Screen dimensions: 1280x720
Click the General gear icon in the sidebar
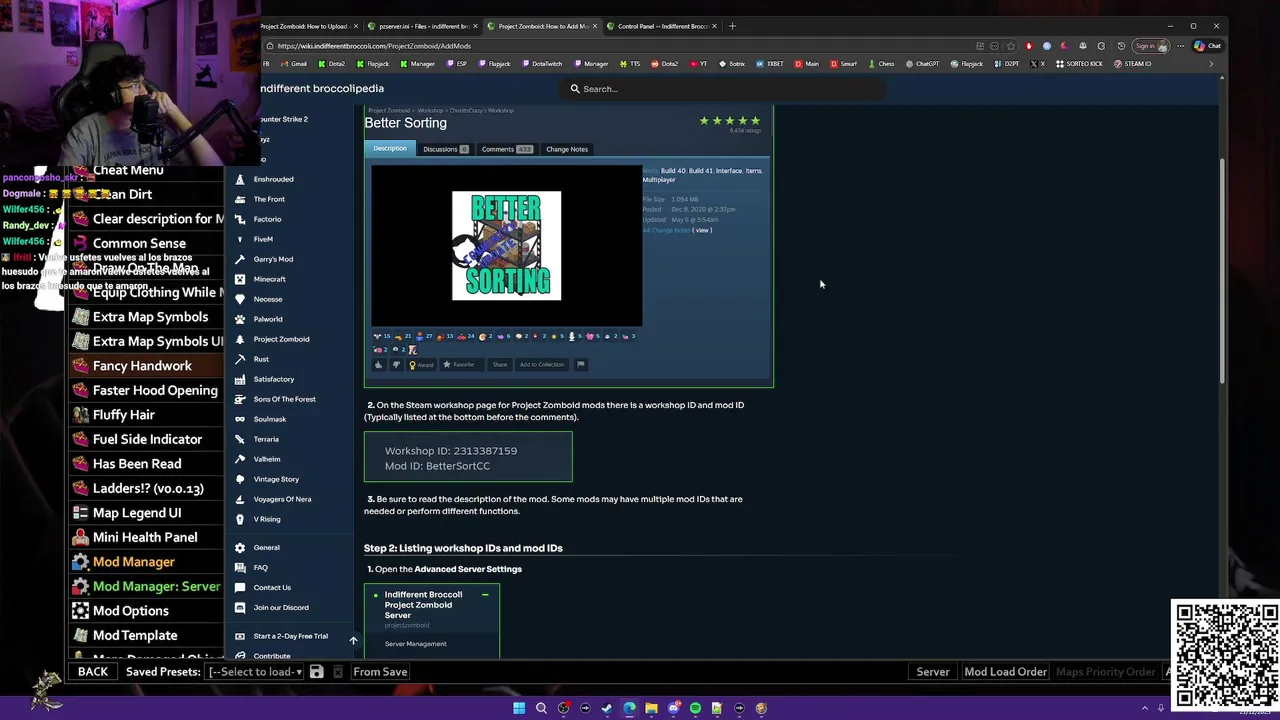click(x=239, y=547)
